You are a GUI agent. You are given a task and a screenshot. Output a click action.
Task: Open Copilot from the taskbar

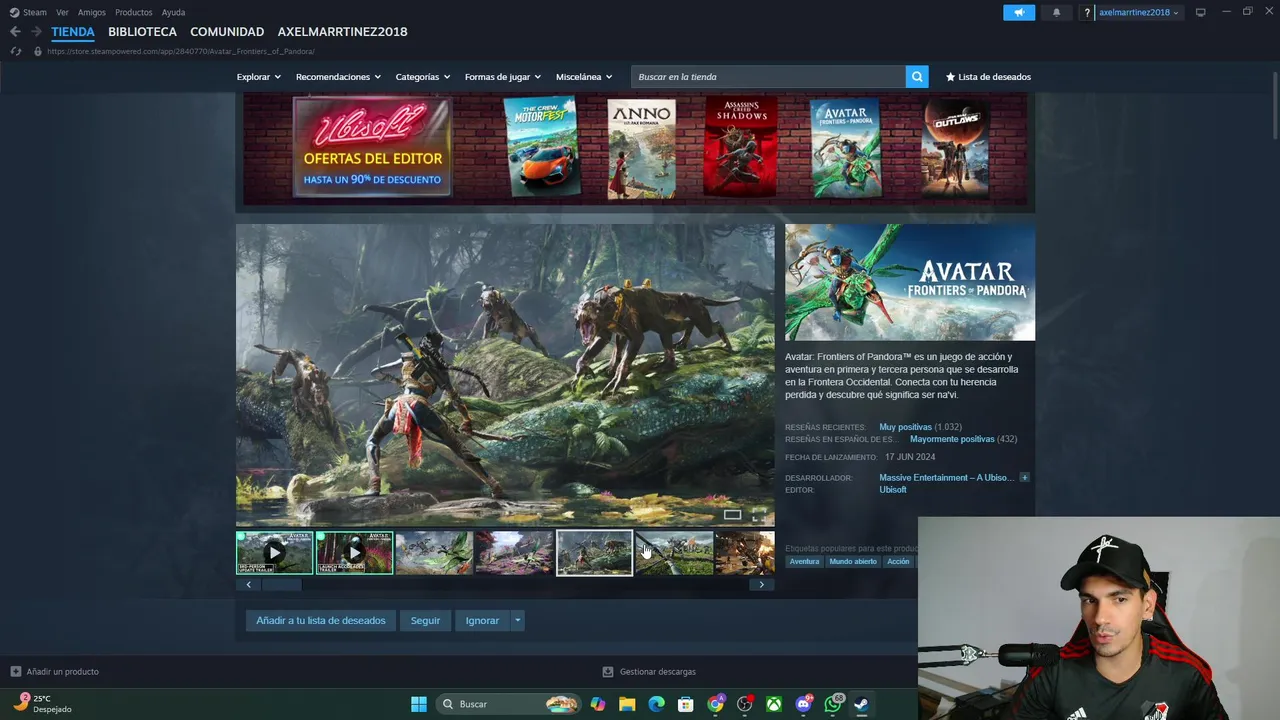coord(598,704)
